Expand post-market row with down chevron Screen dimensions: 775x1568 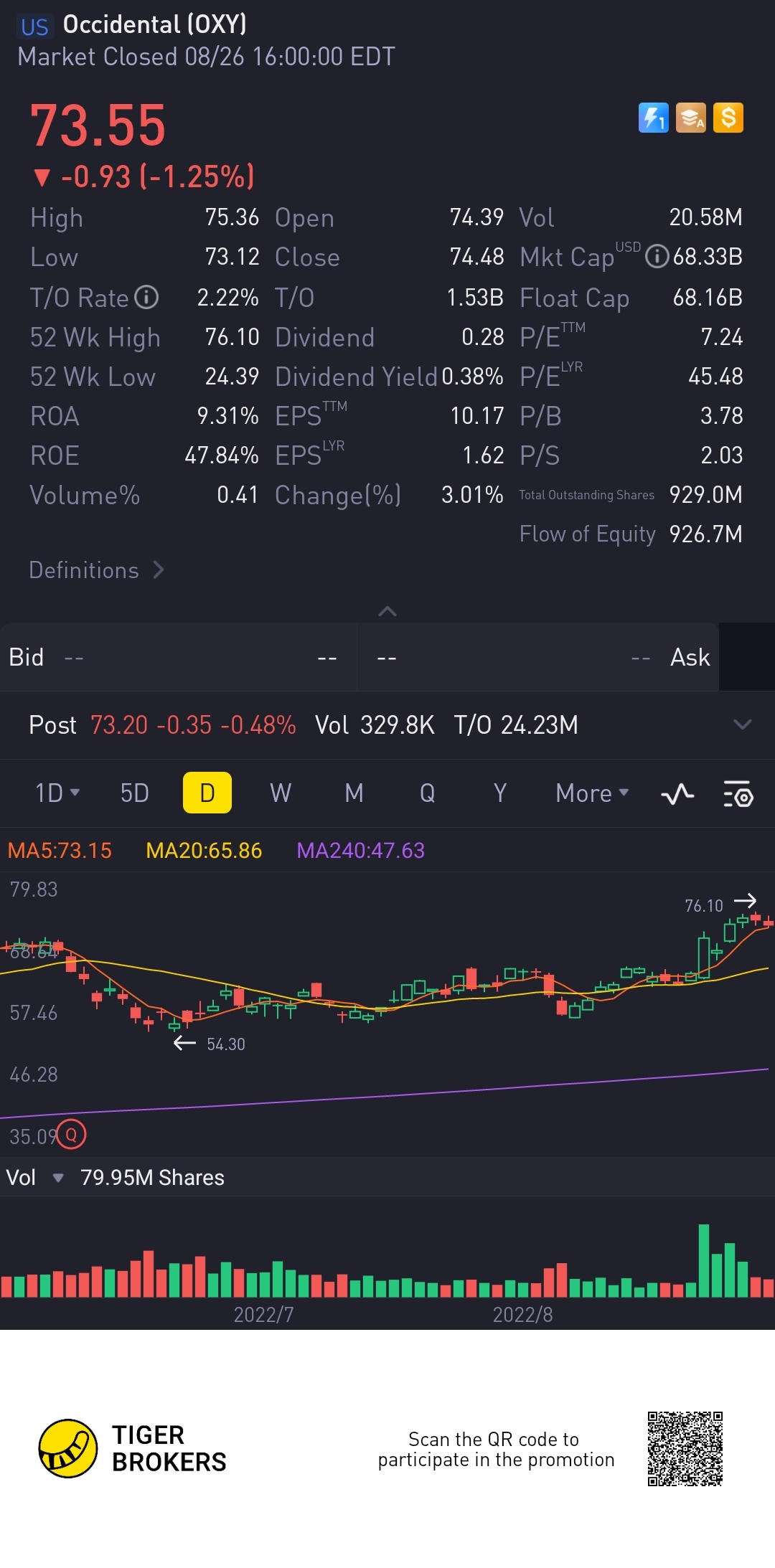click(x=743, y=724)
